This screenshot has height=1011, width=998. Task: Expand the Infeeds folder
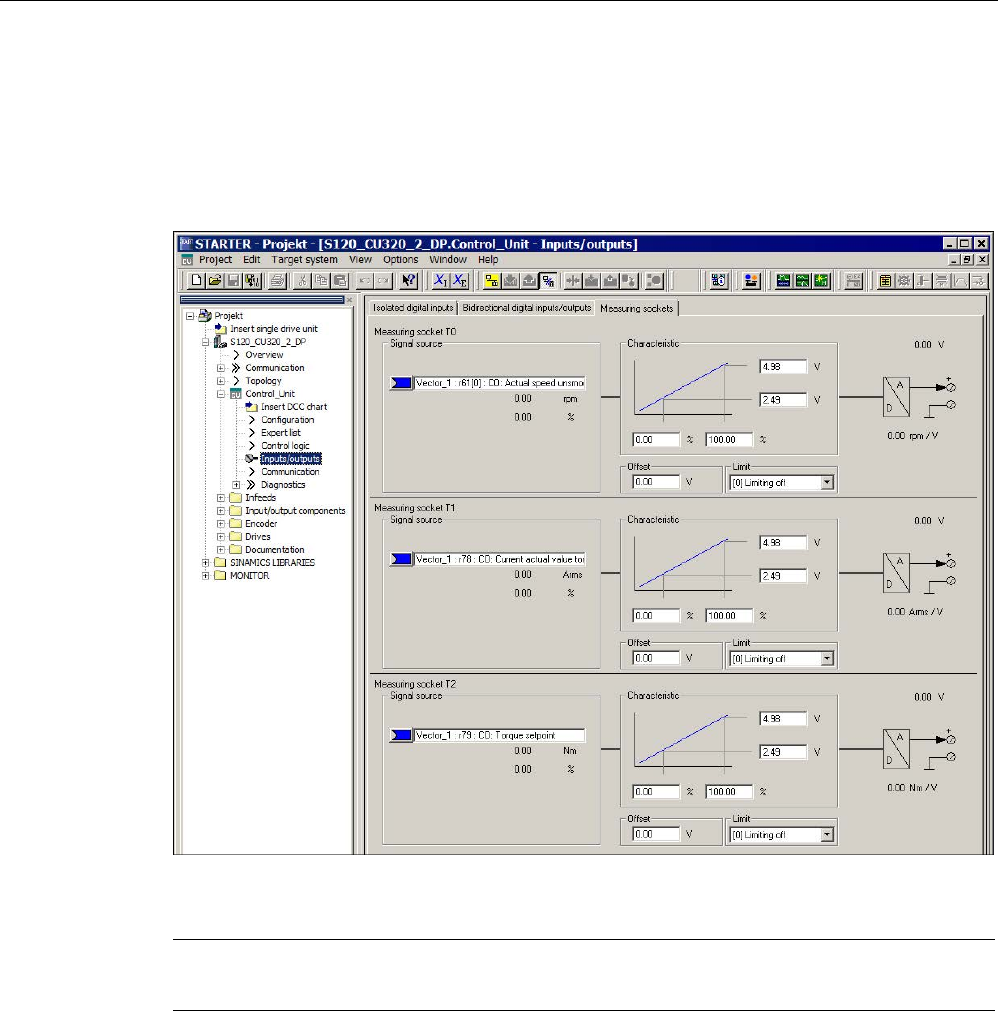click(x=221, y=498)
